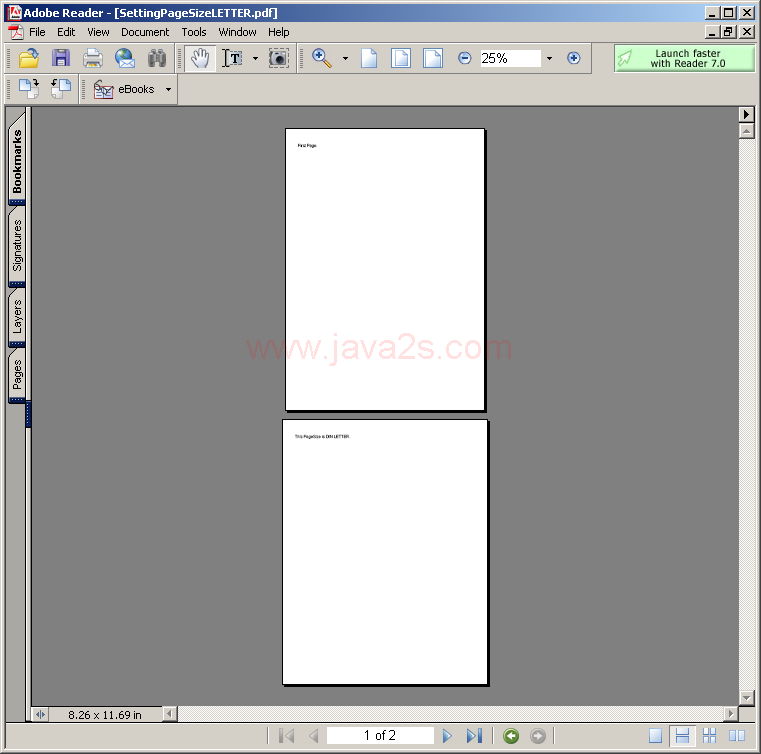
Task: Jump to last page button
Action: click(474, 736)
